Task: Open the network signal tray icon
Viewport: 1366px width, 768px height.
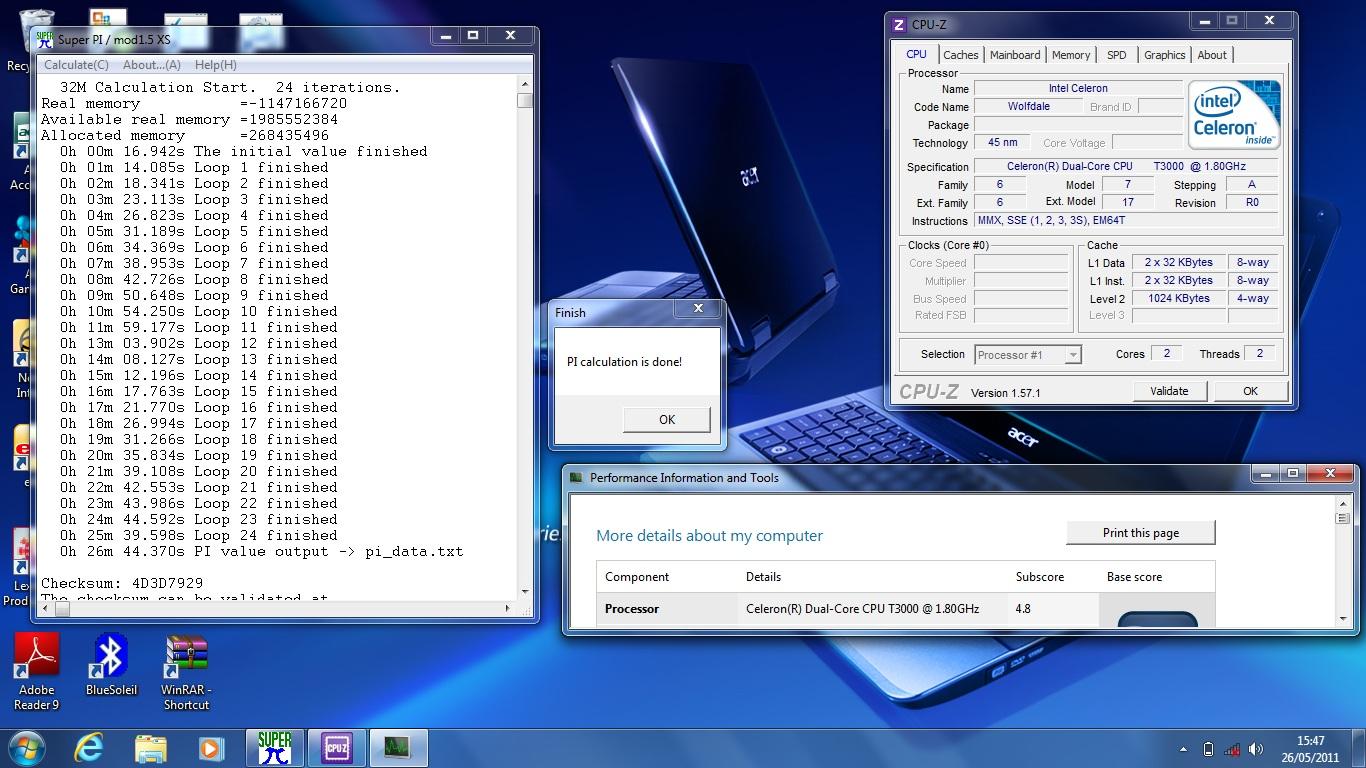Action: coord(1232,749)
